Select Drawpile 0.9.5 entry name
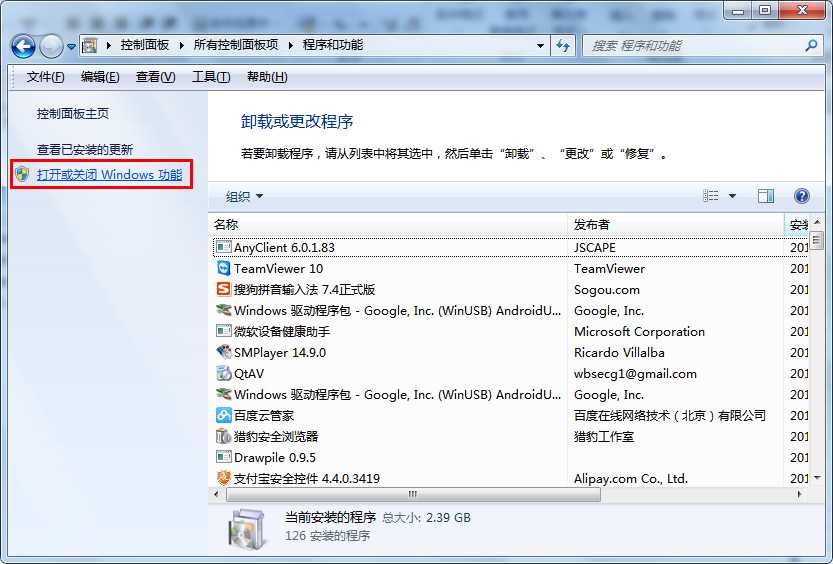 pyautogui.click(x=275, y=457)
